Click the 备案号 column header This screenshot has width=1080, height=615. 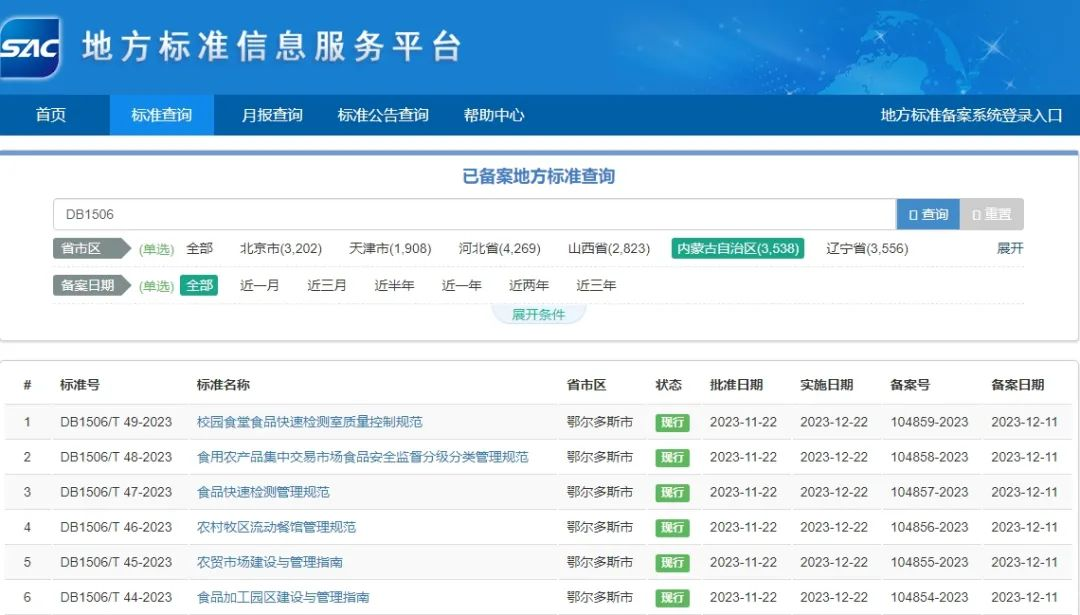(x=910, y=384)
